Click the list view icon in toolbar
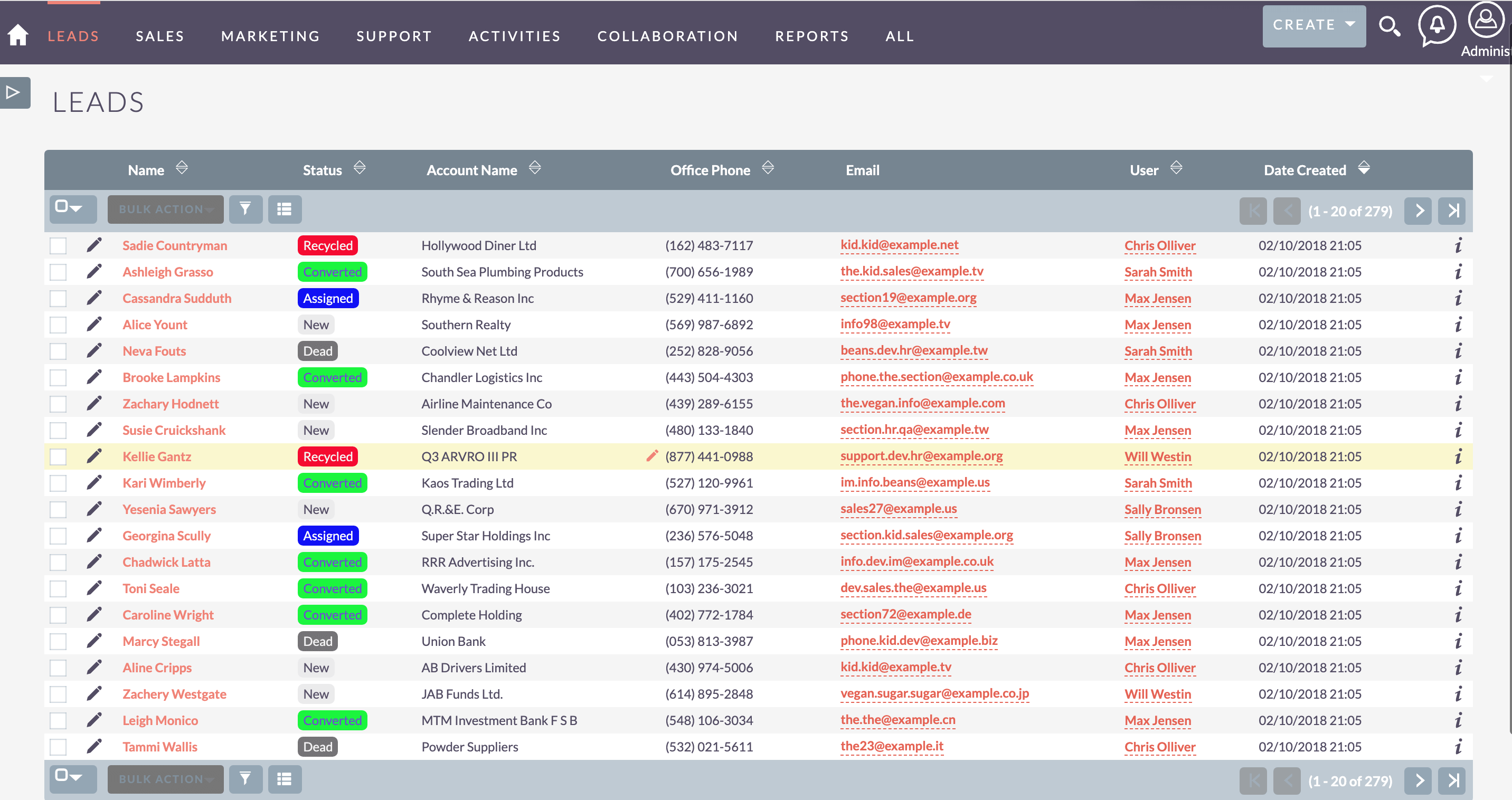The height and width of the screenshot is (800, 1512). pos(285,208)
